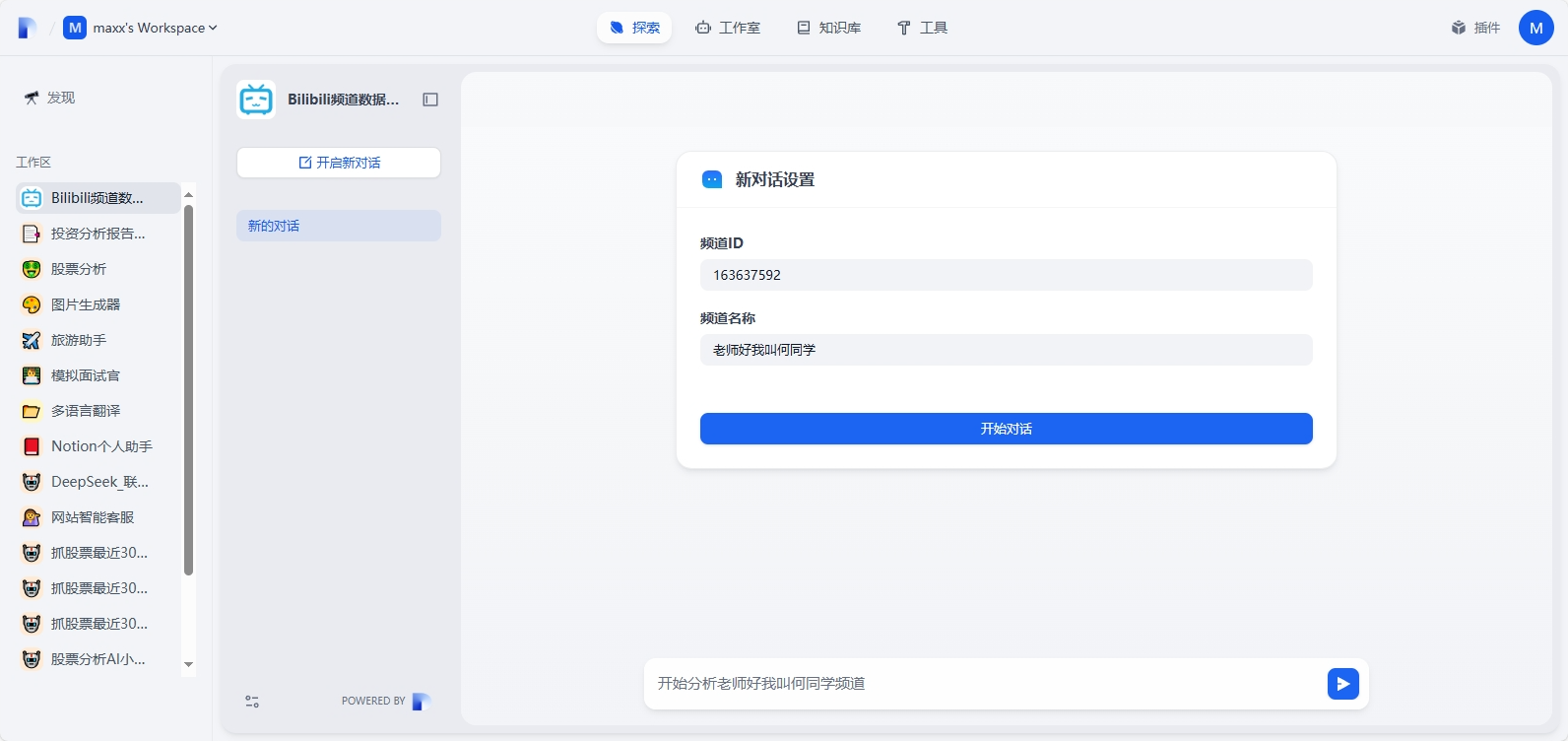Open 发现 in the sidebar
The width and height of the screenshot is (1568, 741).
tap(49, 98)
